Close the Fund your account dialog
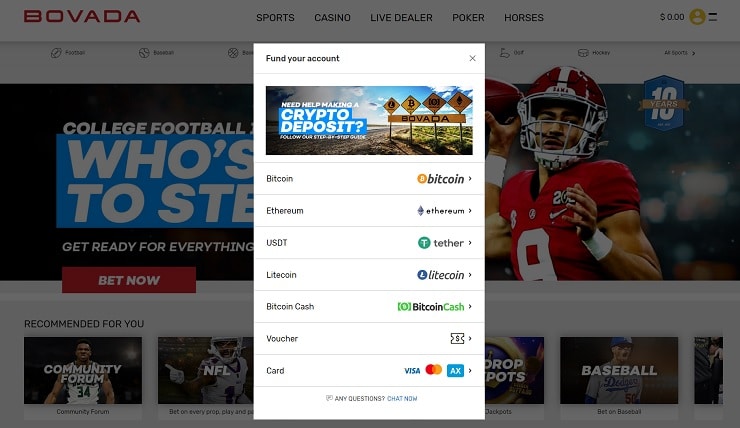This screenshot has width=740, height=428. coord(472,58)
